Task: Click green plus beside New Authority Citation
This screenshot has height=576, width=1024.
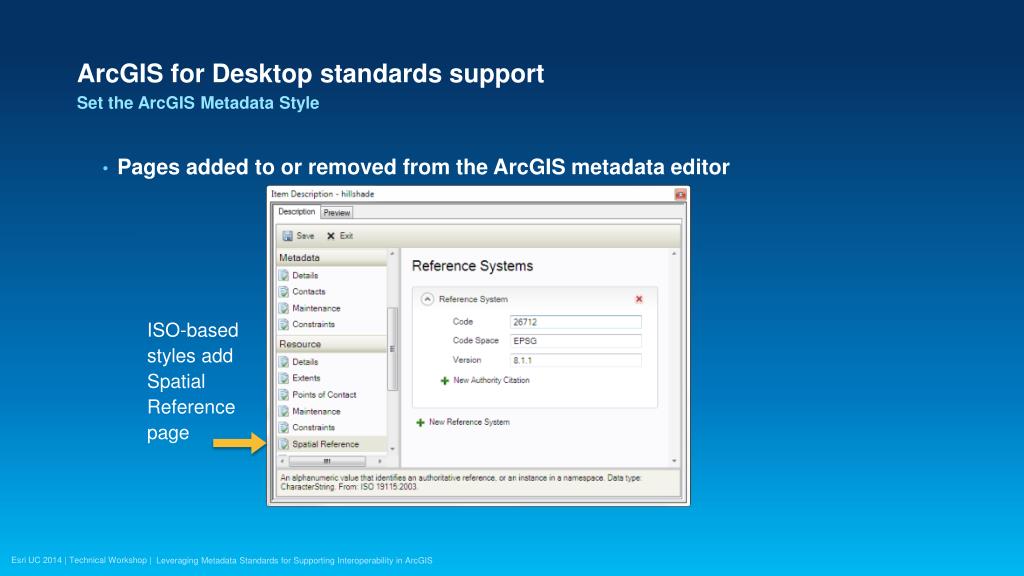Action: 445,381
